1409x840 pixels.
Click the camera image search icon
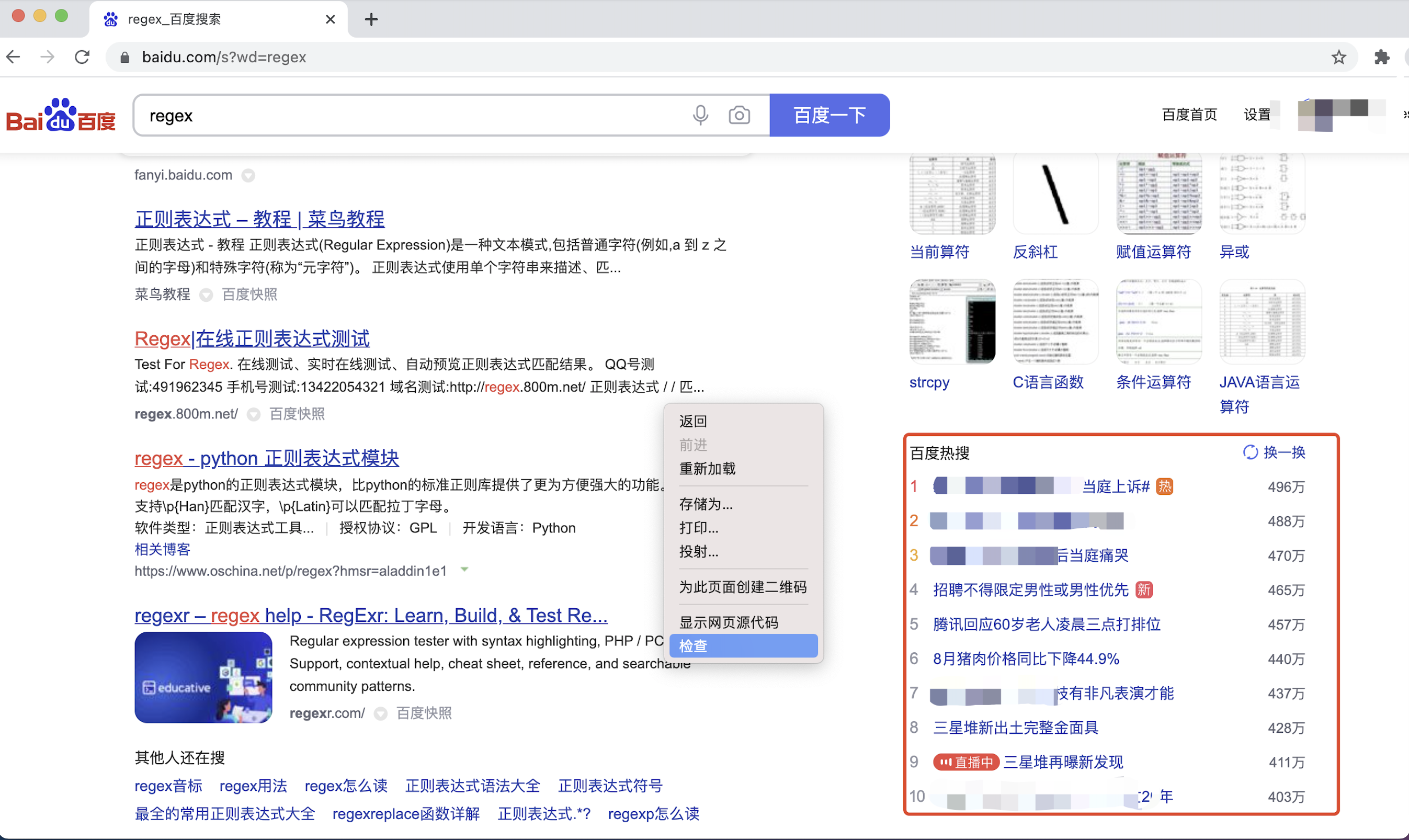(739, 115)
